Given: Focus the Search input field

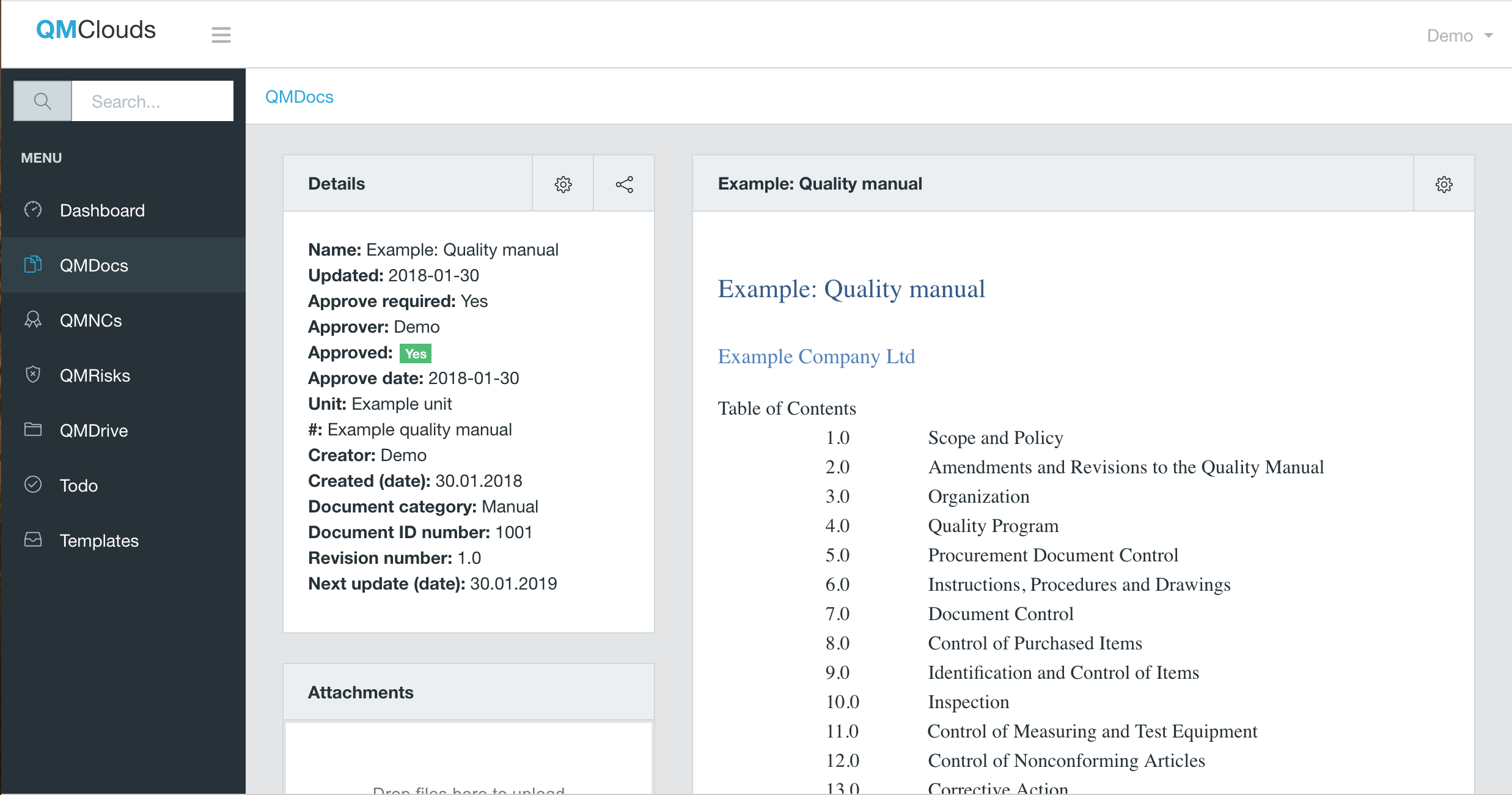Looking at the screenshot, I should point(152,101).
